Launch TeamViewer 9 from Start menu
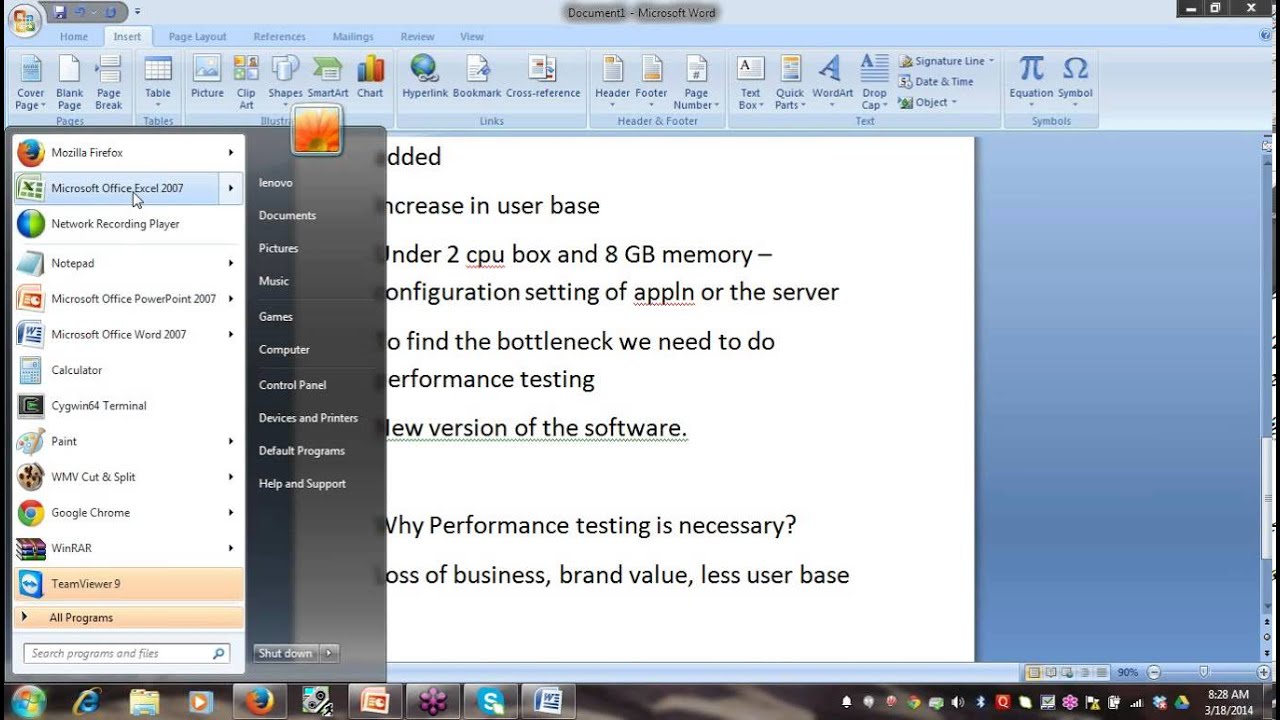The height and width of the screenshot is (720, 1280). 128,584
